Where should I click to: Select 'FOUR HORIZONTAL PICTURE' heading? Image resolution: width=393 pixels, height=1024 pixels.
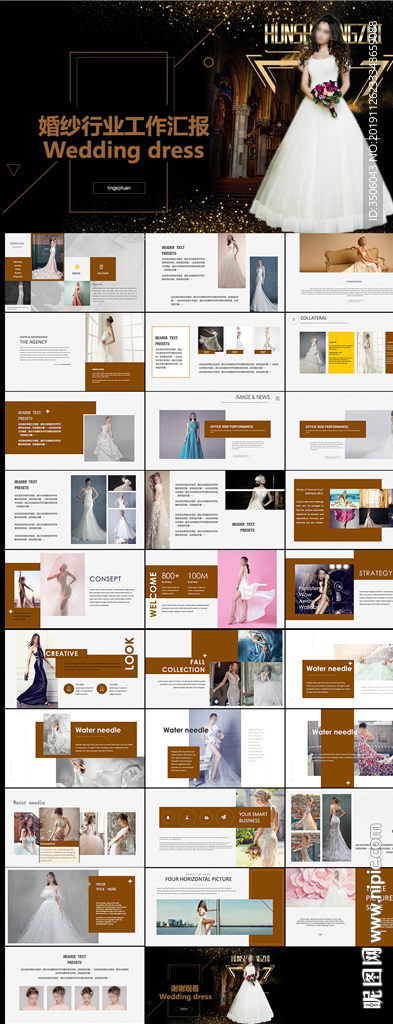(x=199, y=879)
